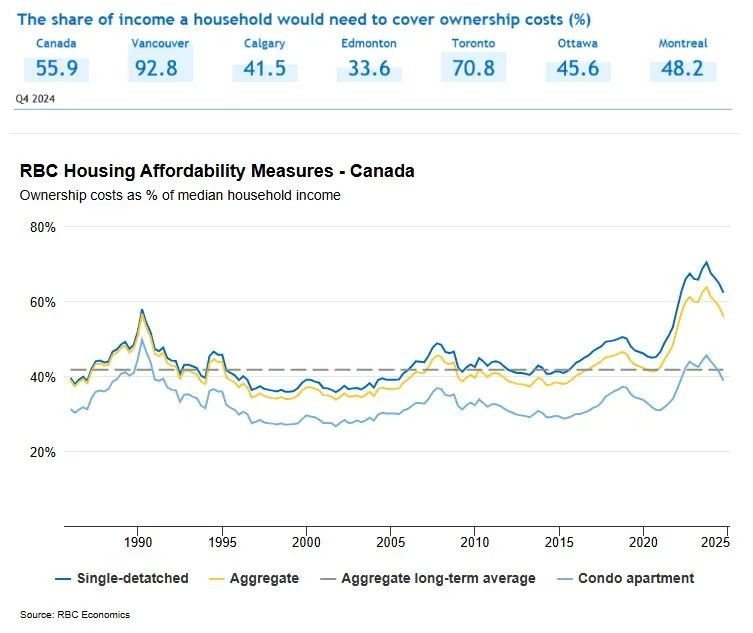
Task: Click the Edmonton 33.6 value box
Action: point(368,69)
